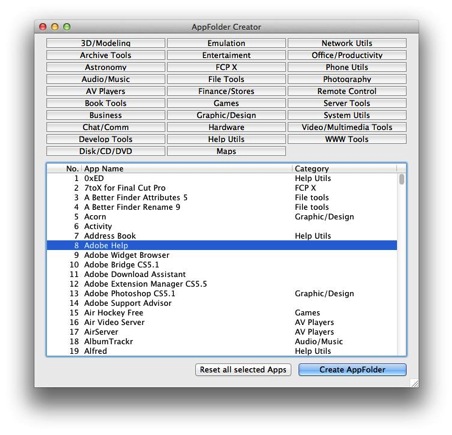Click the Video/Multimedia Tools button
Viewport: 452px width, 435px height.
point(347,127)
